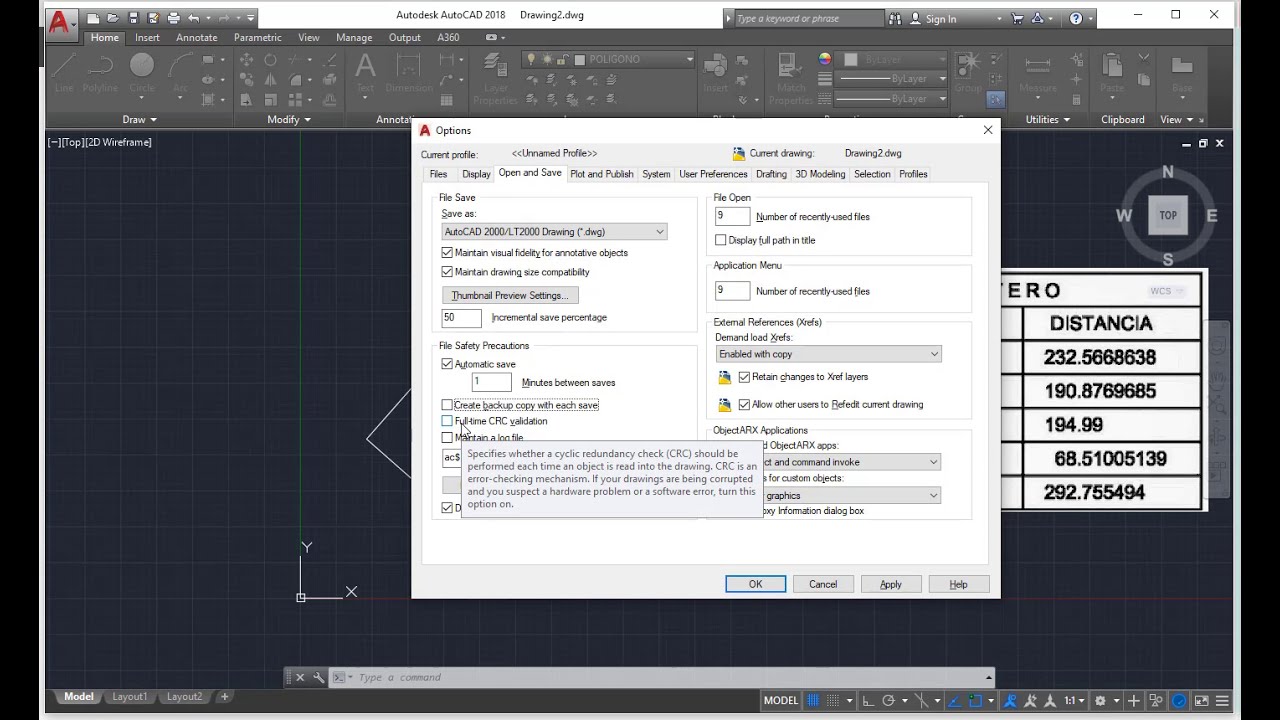Select the Line tool in Draw panel
1280x720 pixels.
point(64,72)
